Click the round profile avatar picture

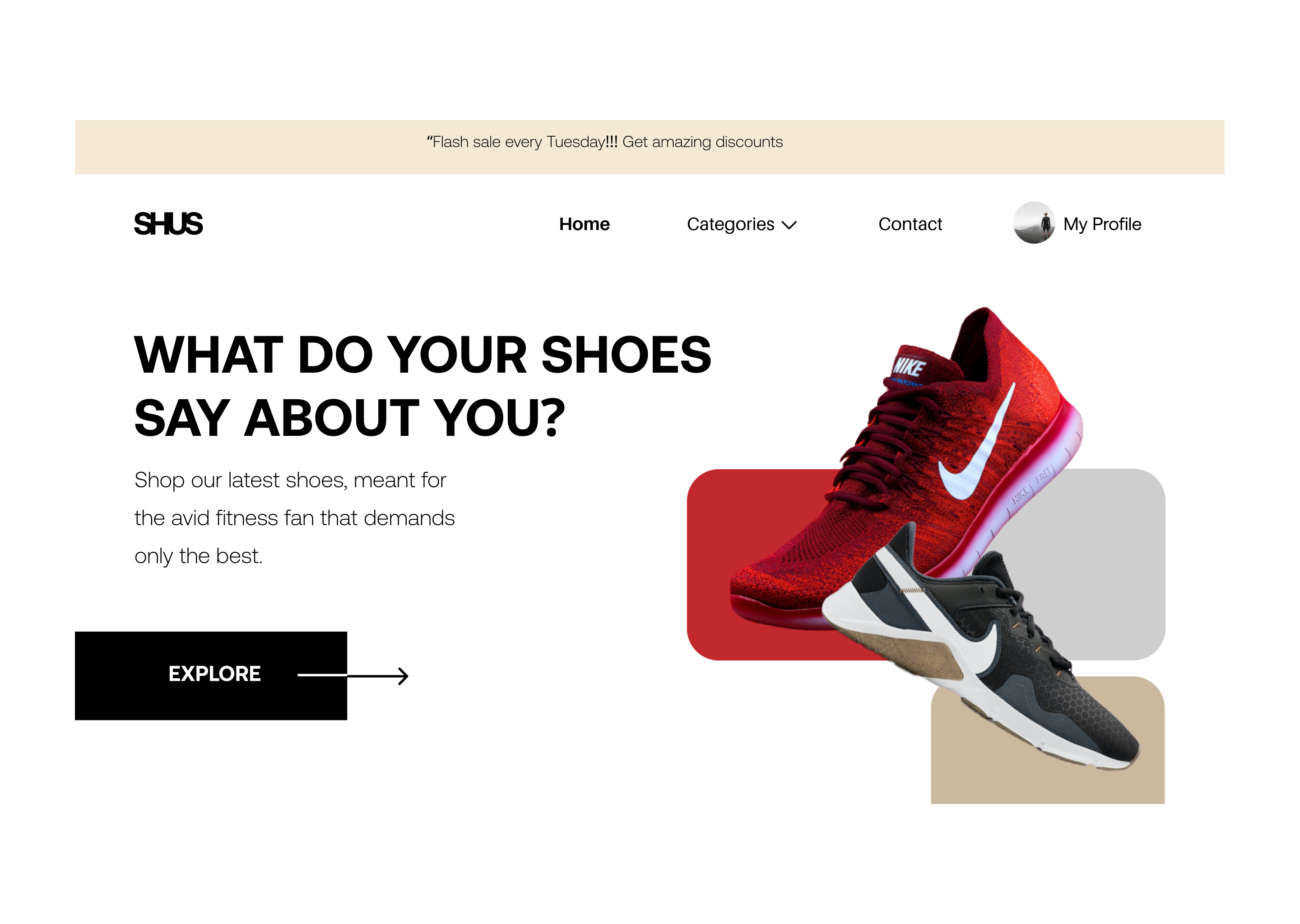coord(1034,222)
